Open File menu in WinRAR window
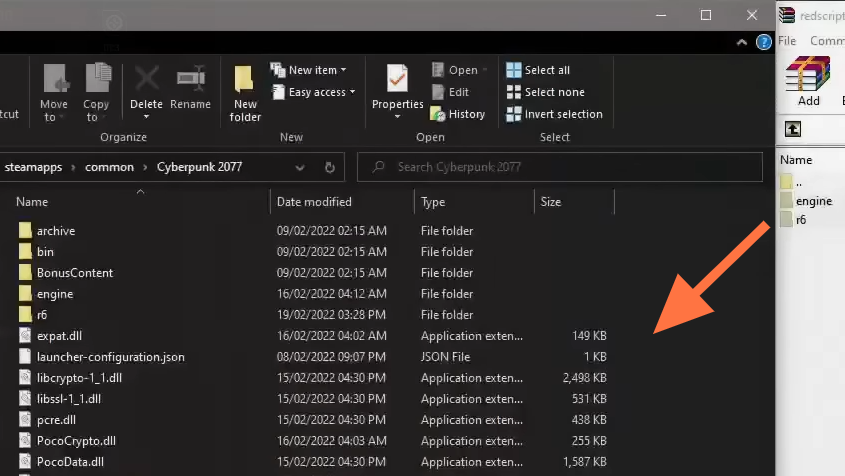 pyautogui.click(x=787, y=41)
